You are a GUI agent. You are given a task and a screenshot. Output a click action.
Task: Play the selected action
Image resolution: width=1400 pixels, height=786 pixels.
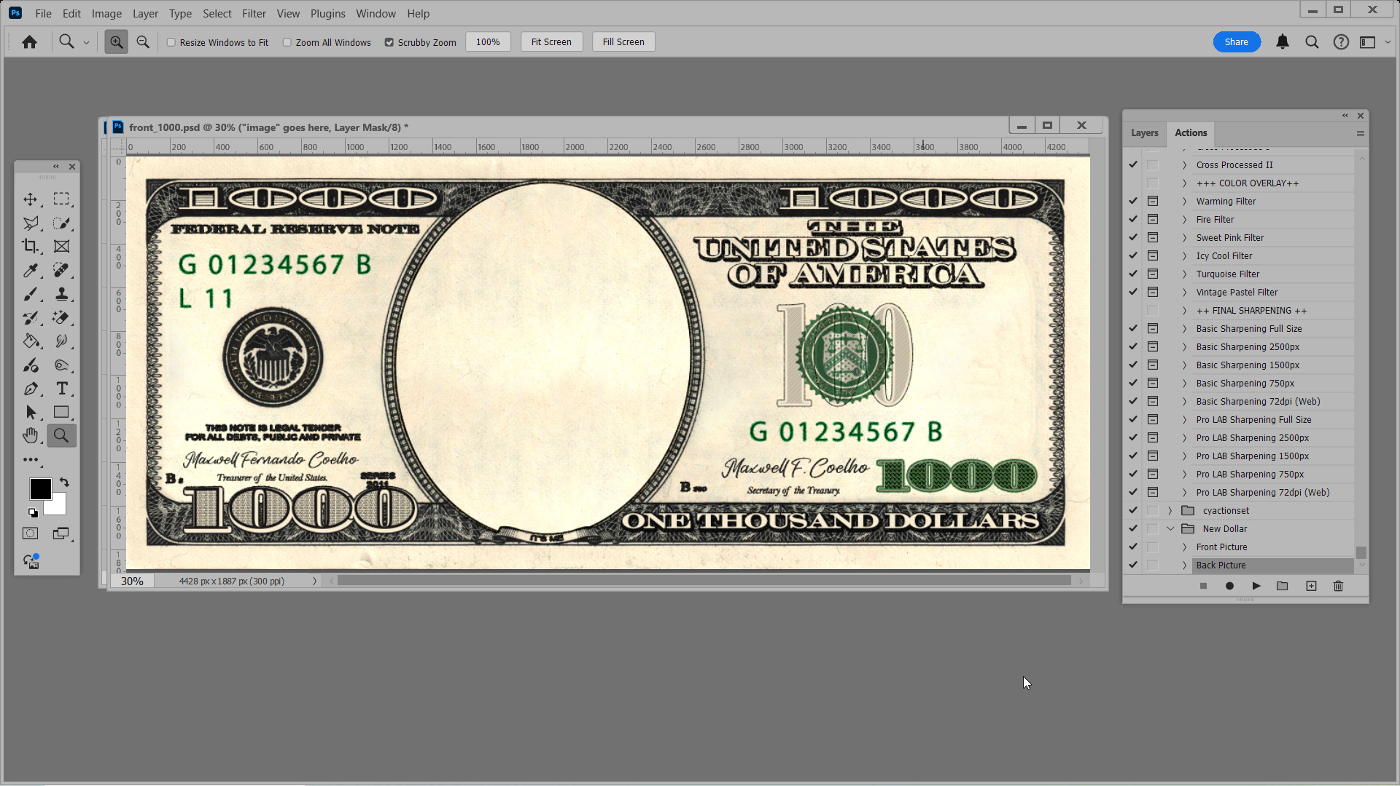1256,586
